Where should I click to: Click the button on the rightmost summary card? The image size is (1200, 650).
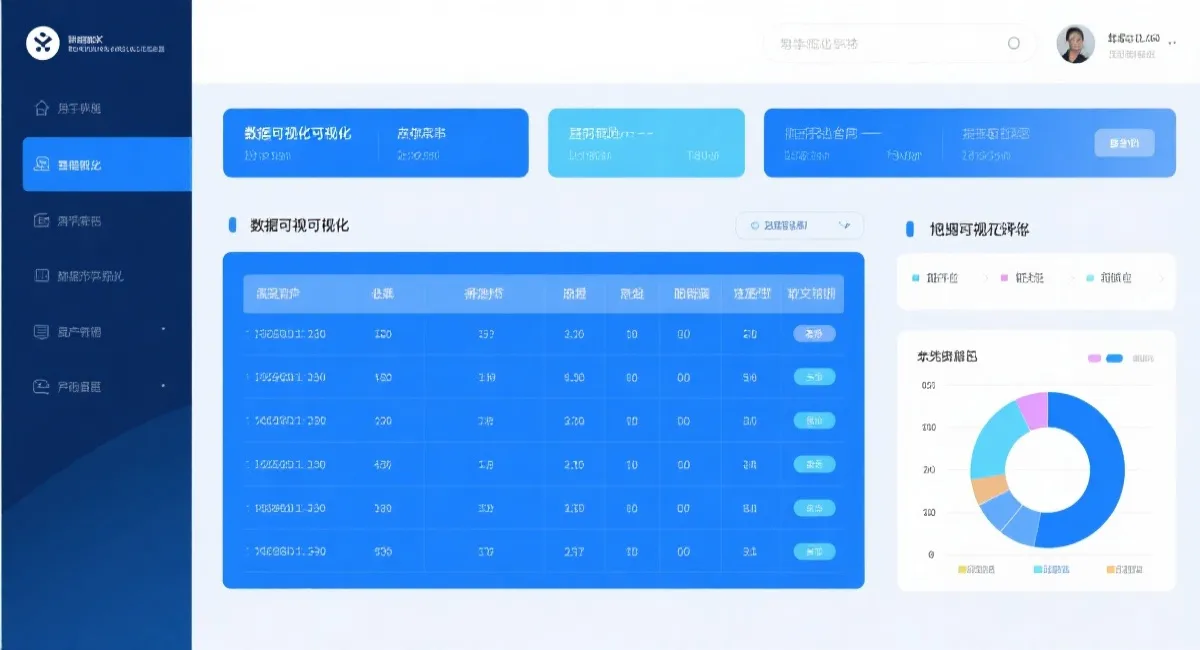(1123, 143)
